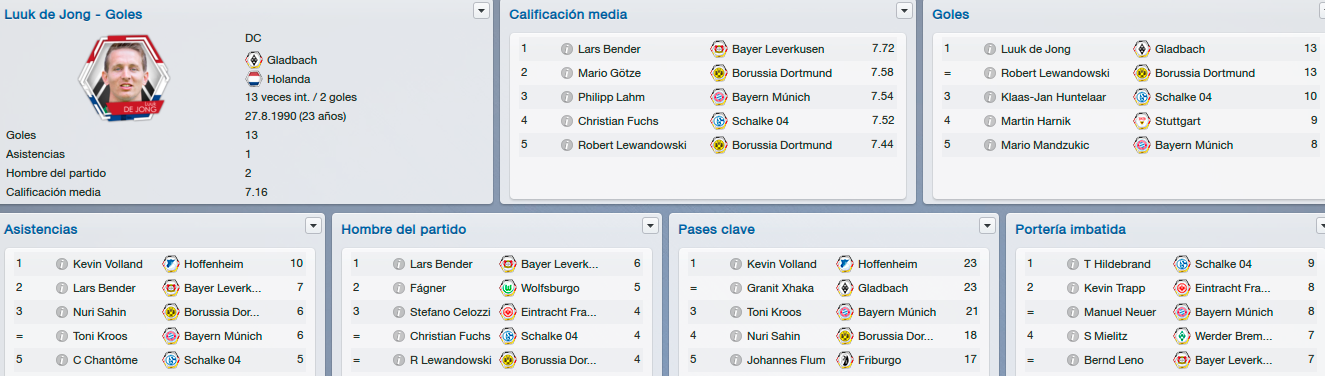Click the info icon beside Granit Xhaka
This screenshot has height=376, width=1325.
(x=736, y=289)
